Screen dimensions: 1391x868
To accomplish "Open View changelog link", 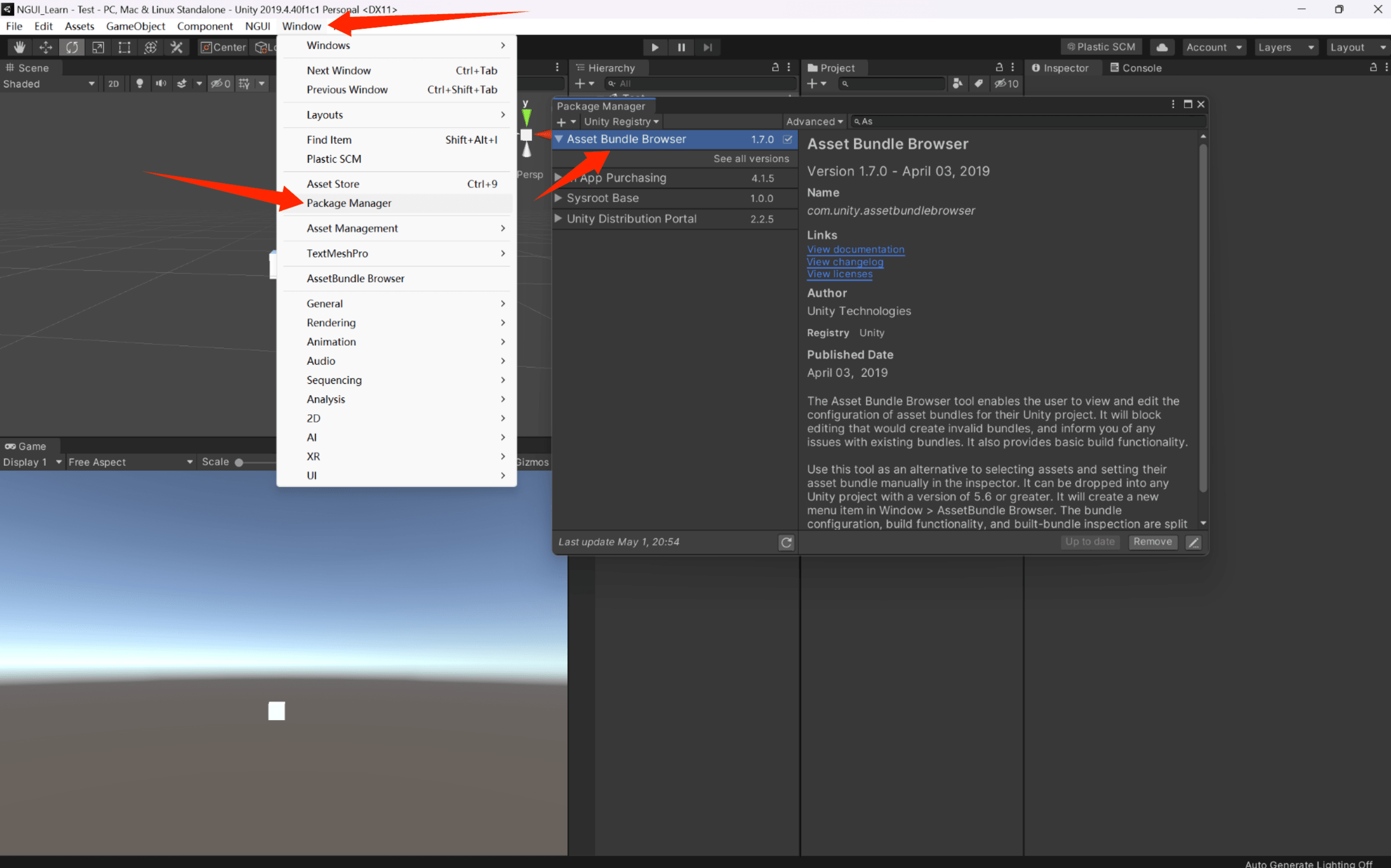I will (x=845, y=262).
